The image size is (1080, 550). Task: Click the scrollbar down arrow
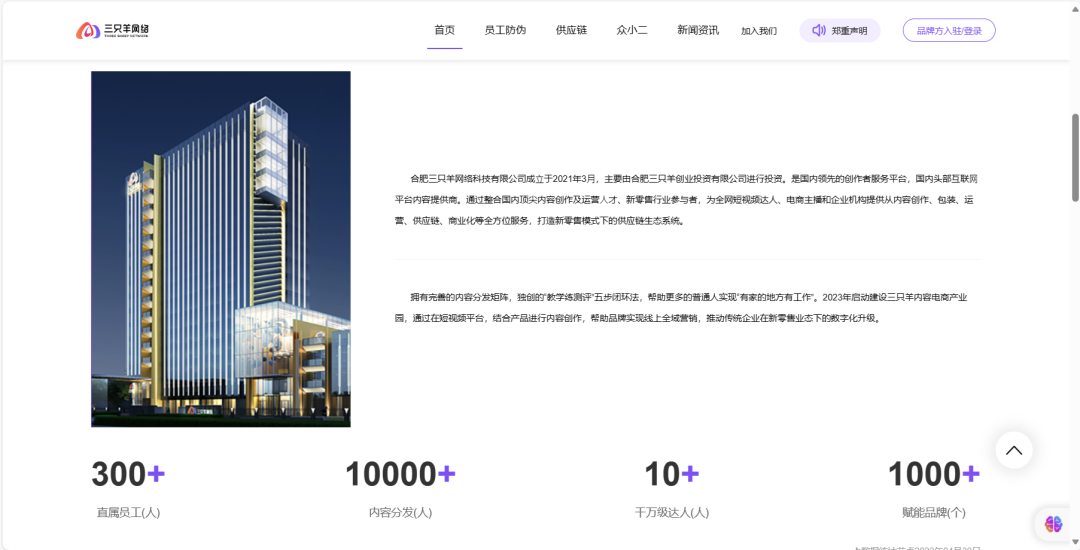coord(1074,543)
